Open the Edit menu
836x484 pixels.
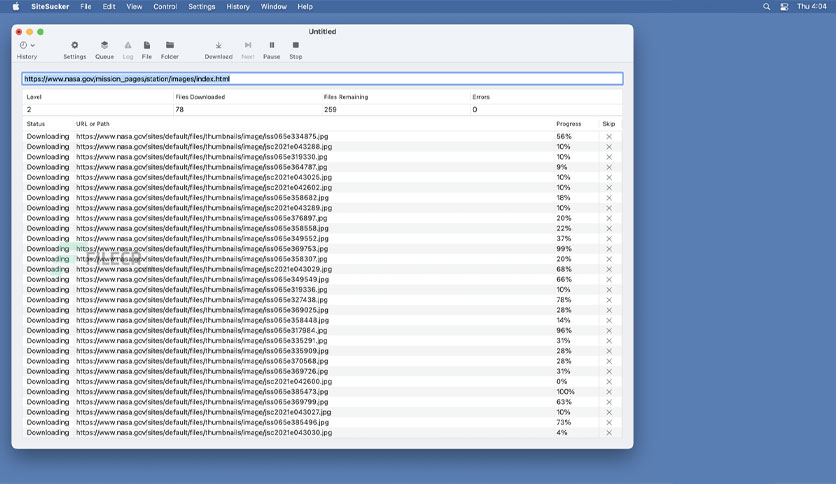pyautogui.click(x=109, y=6)
